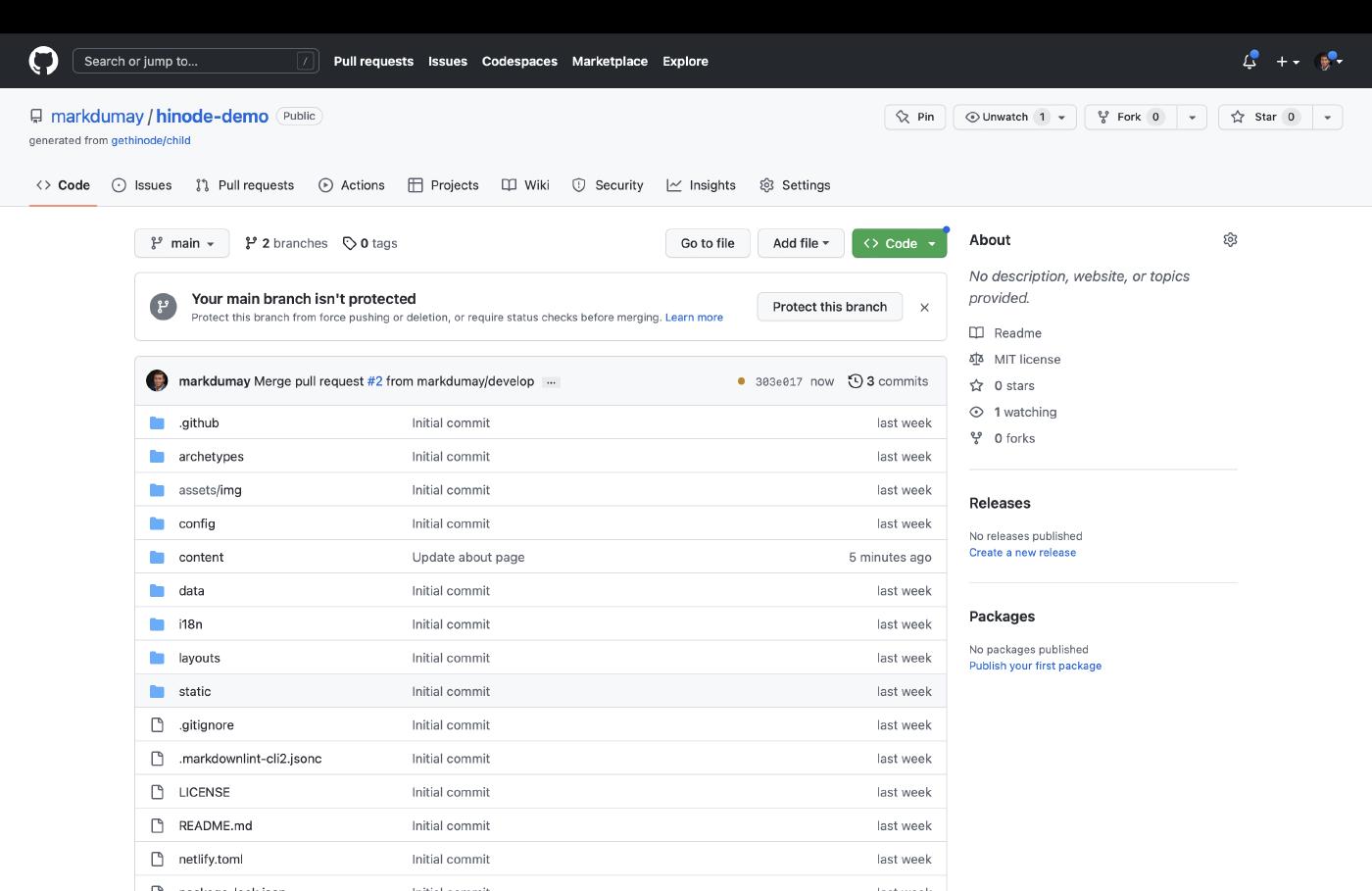Open the plus create-new menu

click(1288, 61)
